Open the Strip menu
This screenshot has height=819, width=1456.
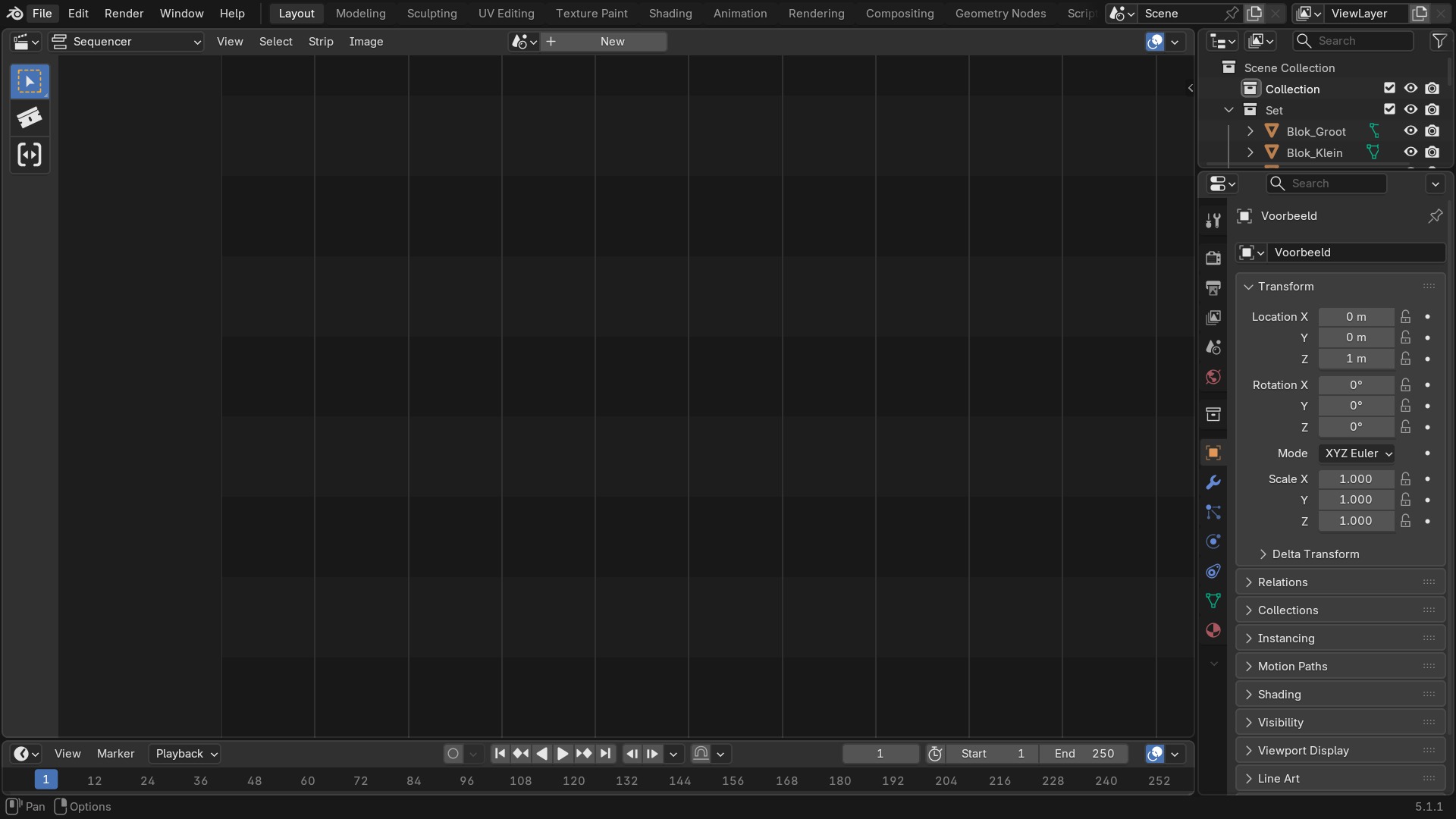(x=321, y=42)
